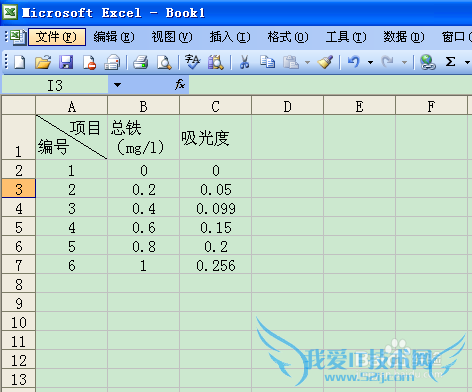Click the AutoSum sigma icon
The width and height of the screenshot is (472, 392).
450,62
